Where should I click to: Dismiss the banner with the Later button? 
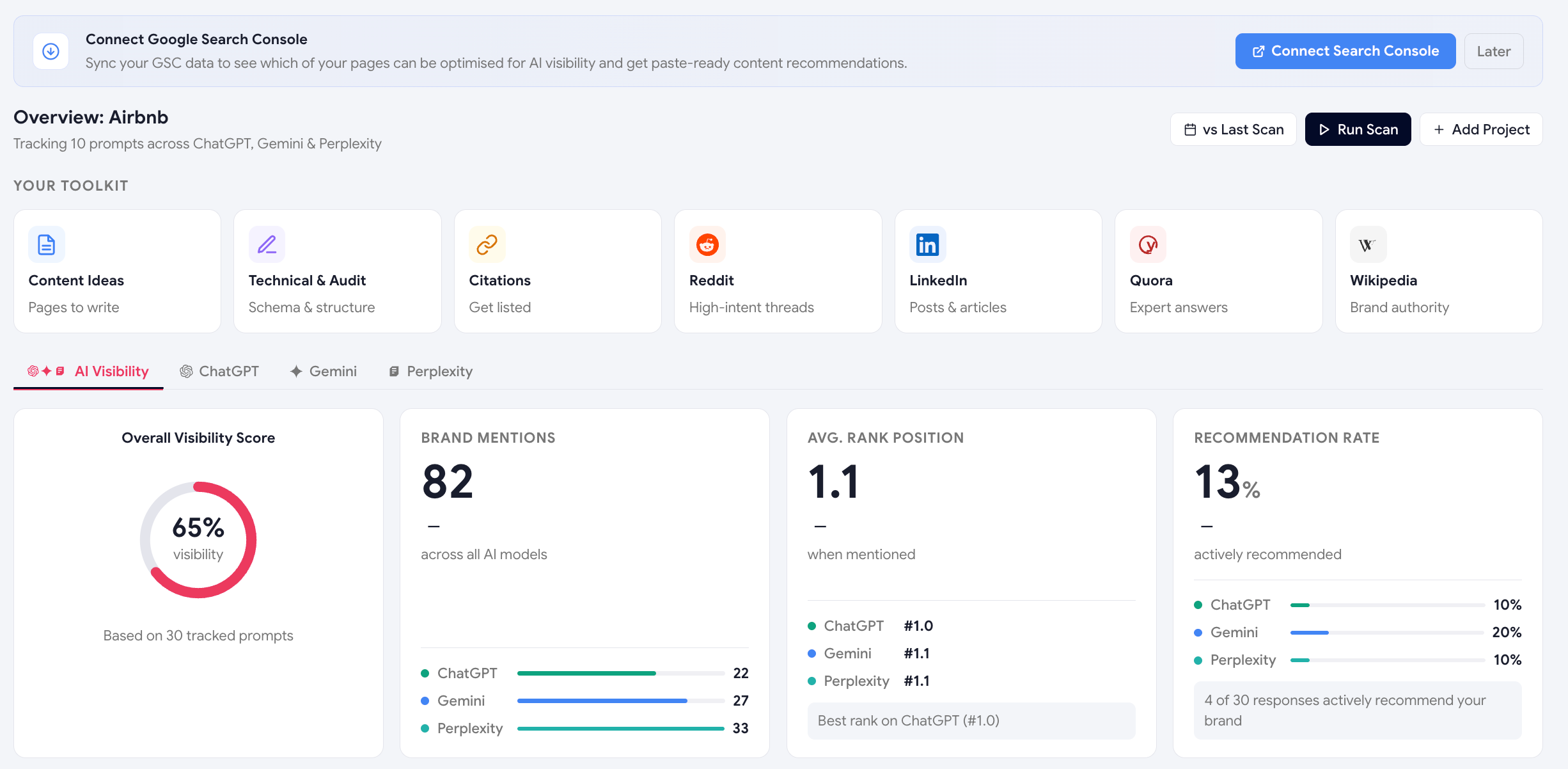(x=1493, y=51)
